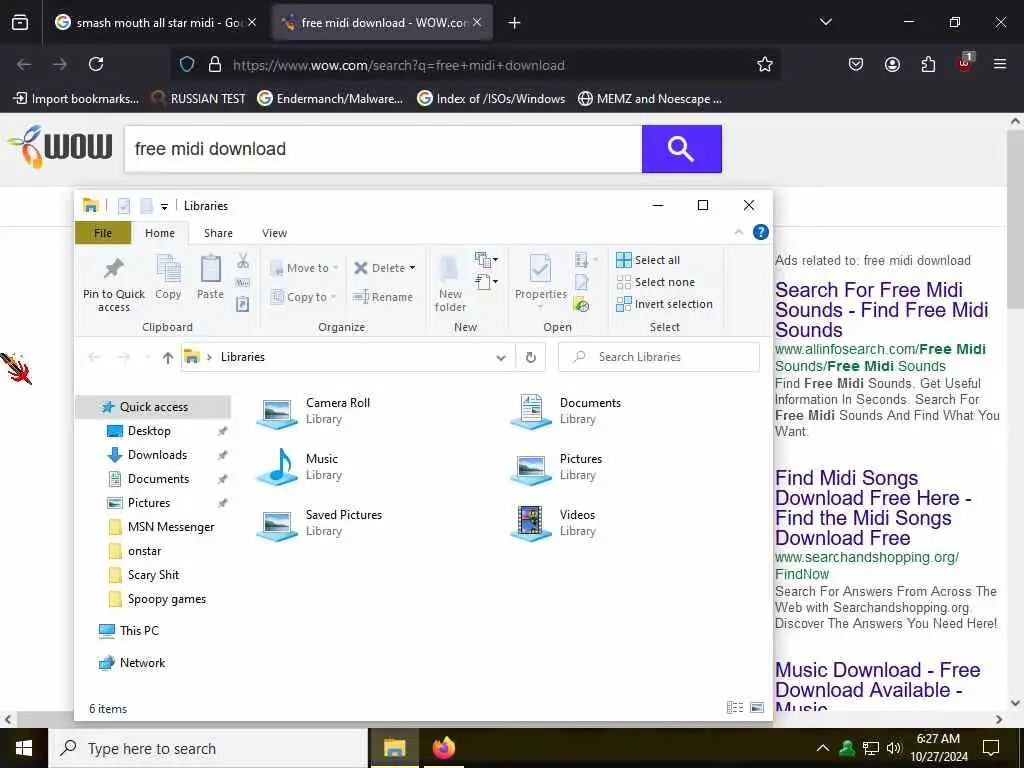Open Index of /ISOs/Windows bookmark
Screen dimensions: 1024x768
[491, 99]
